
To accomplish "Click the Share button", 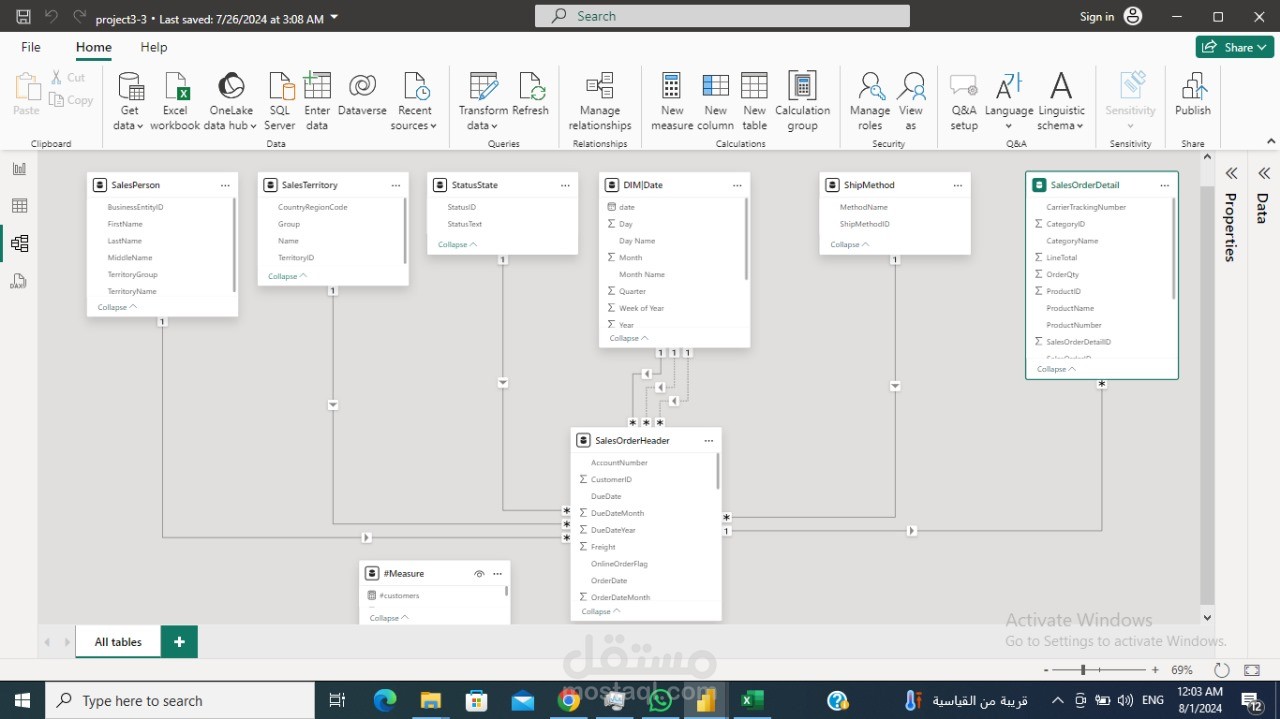I will tap(1234, 47).
